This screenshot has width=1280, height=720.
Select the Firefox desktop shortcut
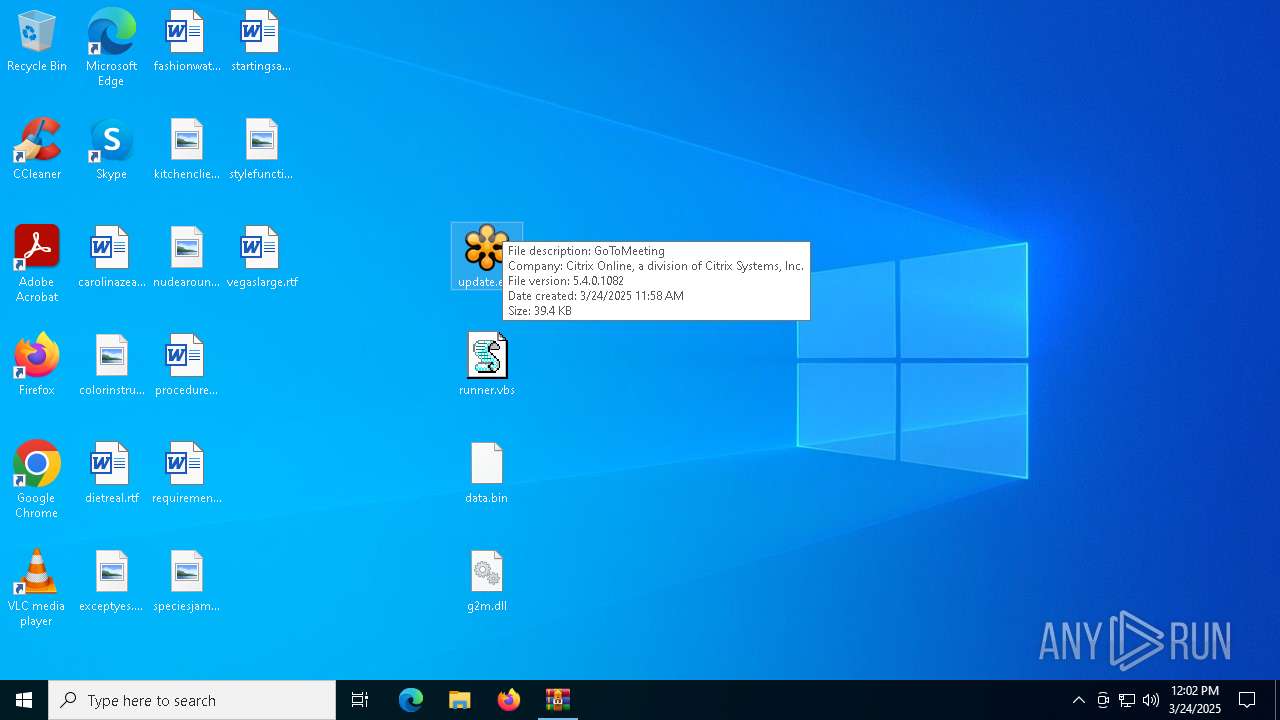[x=37, y=366]
